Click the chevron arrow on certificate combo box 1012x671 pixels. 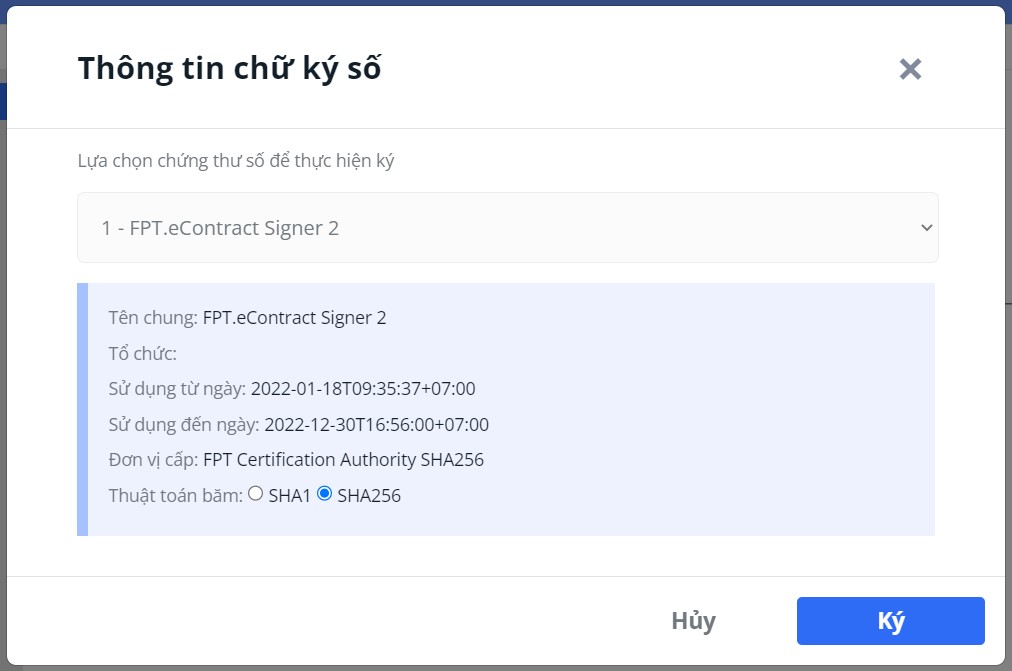click(x=926, y=228)
